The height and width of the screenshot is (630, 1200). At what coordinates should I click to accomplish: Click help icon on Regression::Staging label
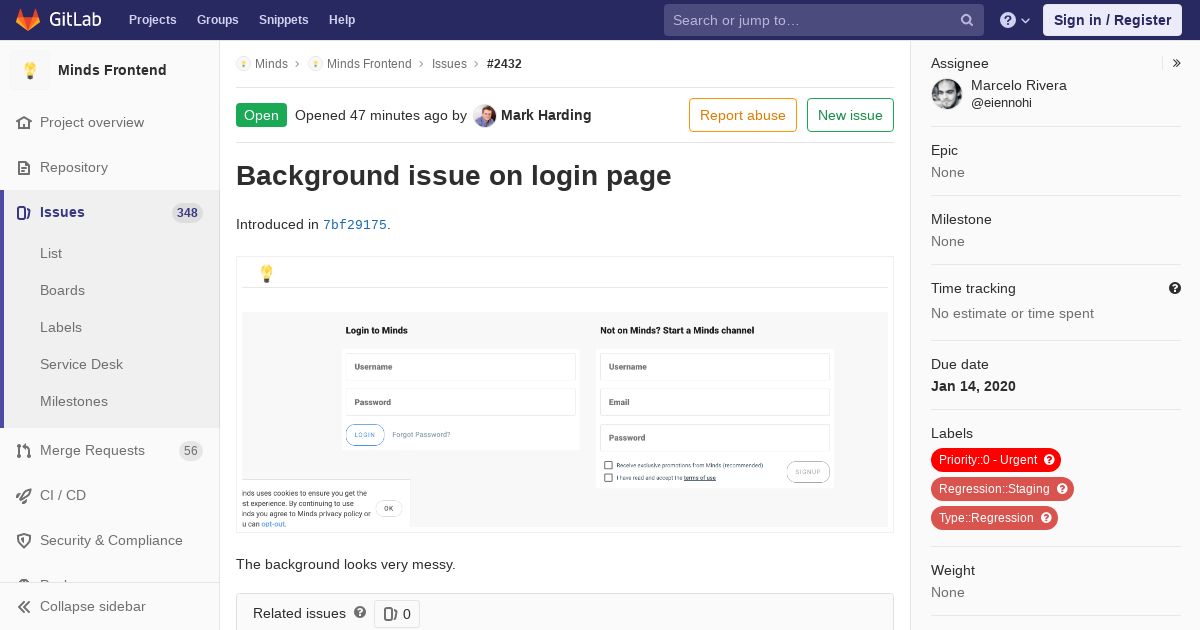pos(1062,489)
